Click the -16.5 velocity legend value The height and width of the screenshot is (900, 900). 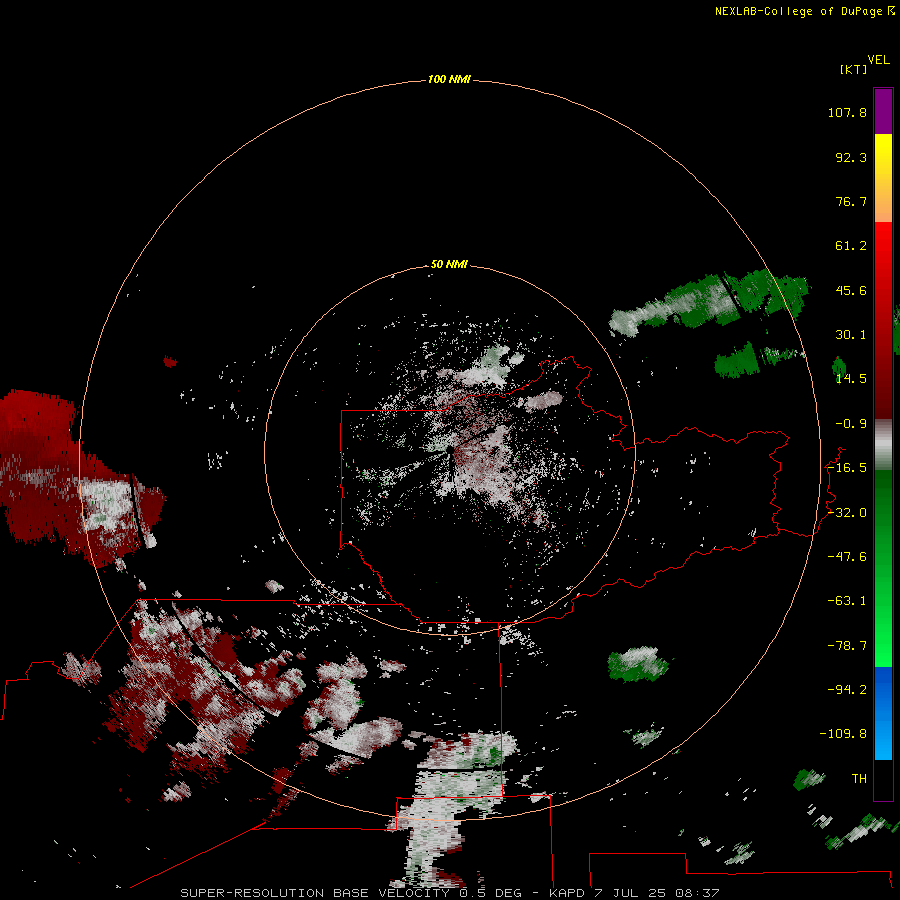[x=847, y=468]
